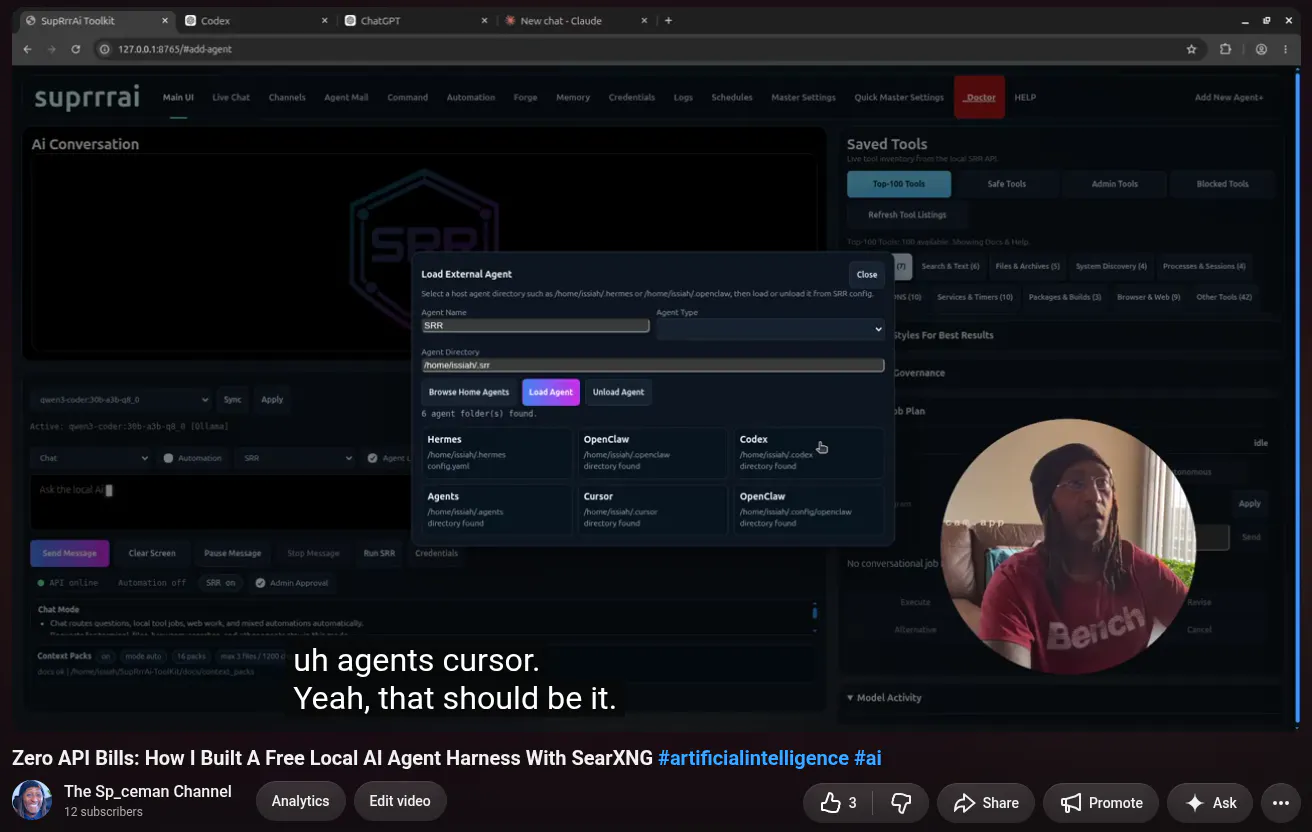Switch to the Codex browser tab
The image size is (1312, 832).
257,20
